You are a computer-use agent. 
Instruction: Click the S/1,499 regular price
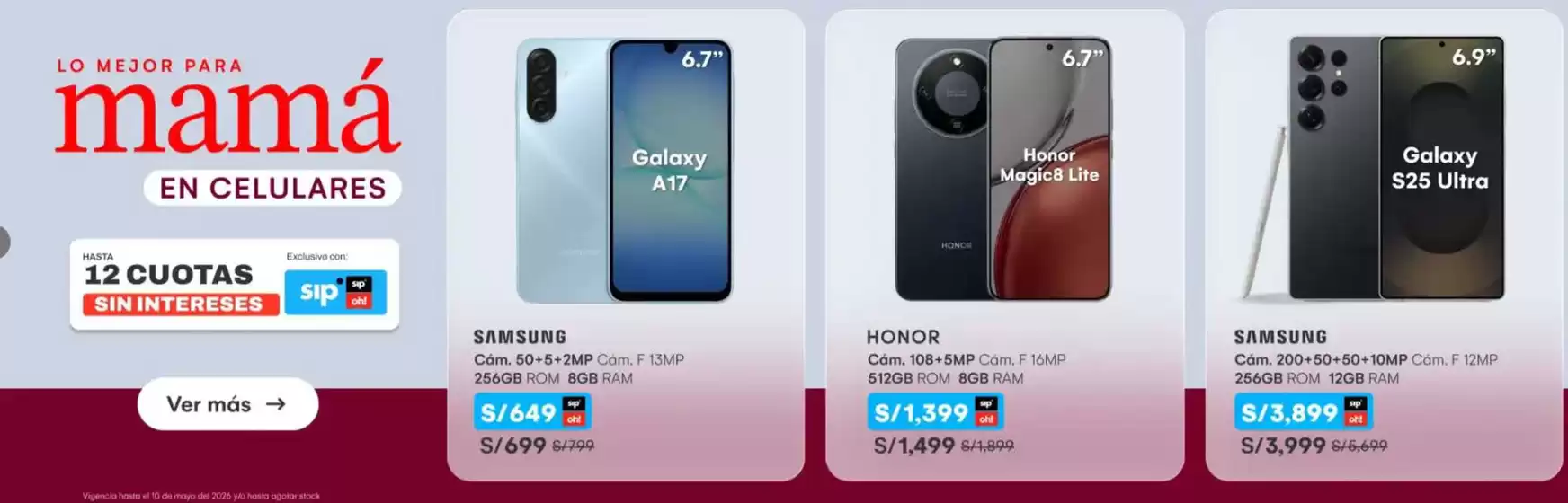(x=914, y=446)
